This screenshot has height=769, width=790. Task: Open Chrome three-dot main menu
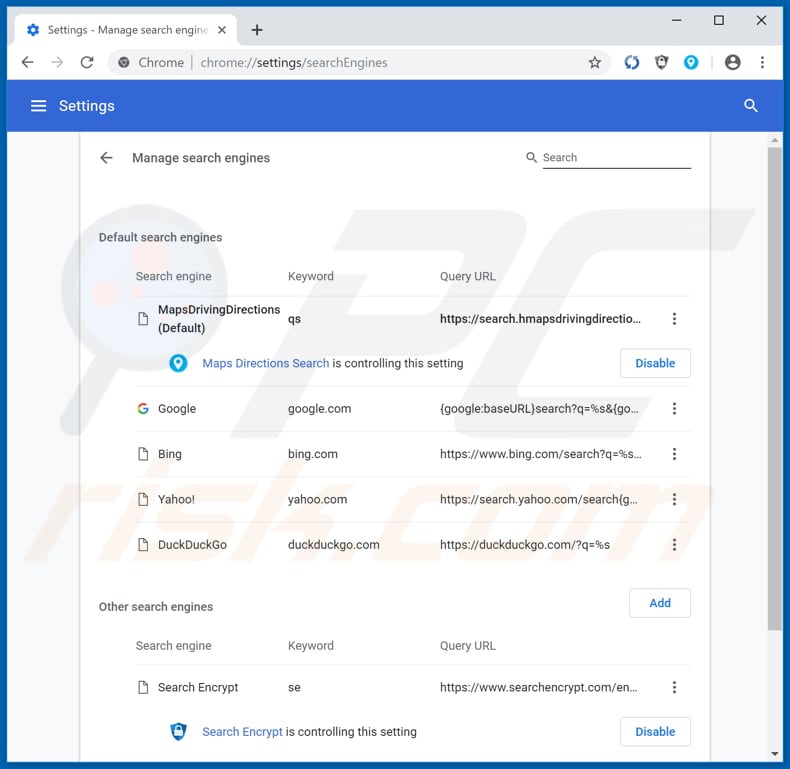coord(762,62)
